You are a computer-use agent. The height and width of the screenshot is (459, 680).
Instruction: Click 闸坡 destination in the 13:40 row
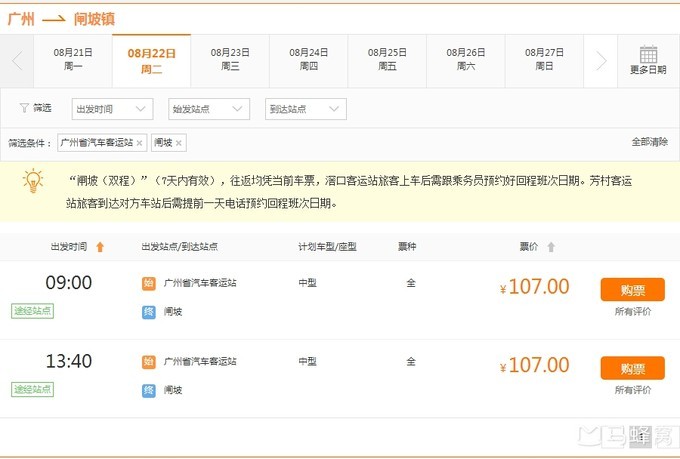pyautogui.click(x=173, y=390)
